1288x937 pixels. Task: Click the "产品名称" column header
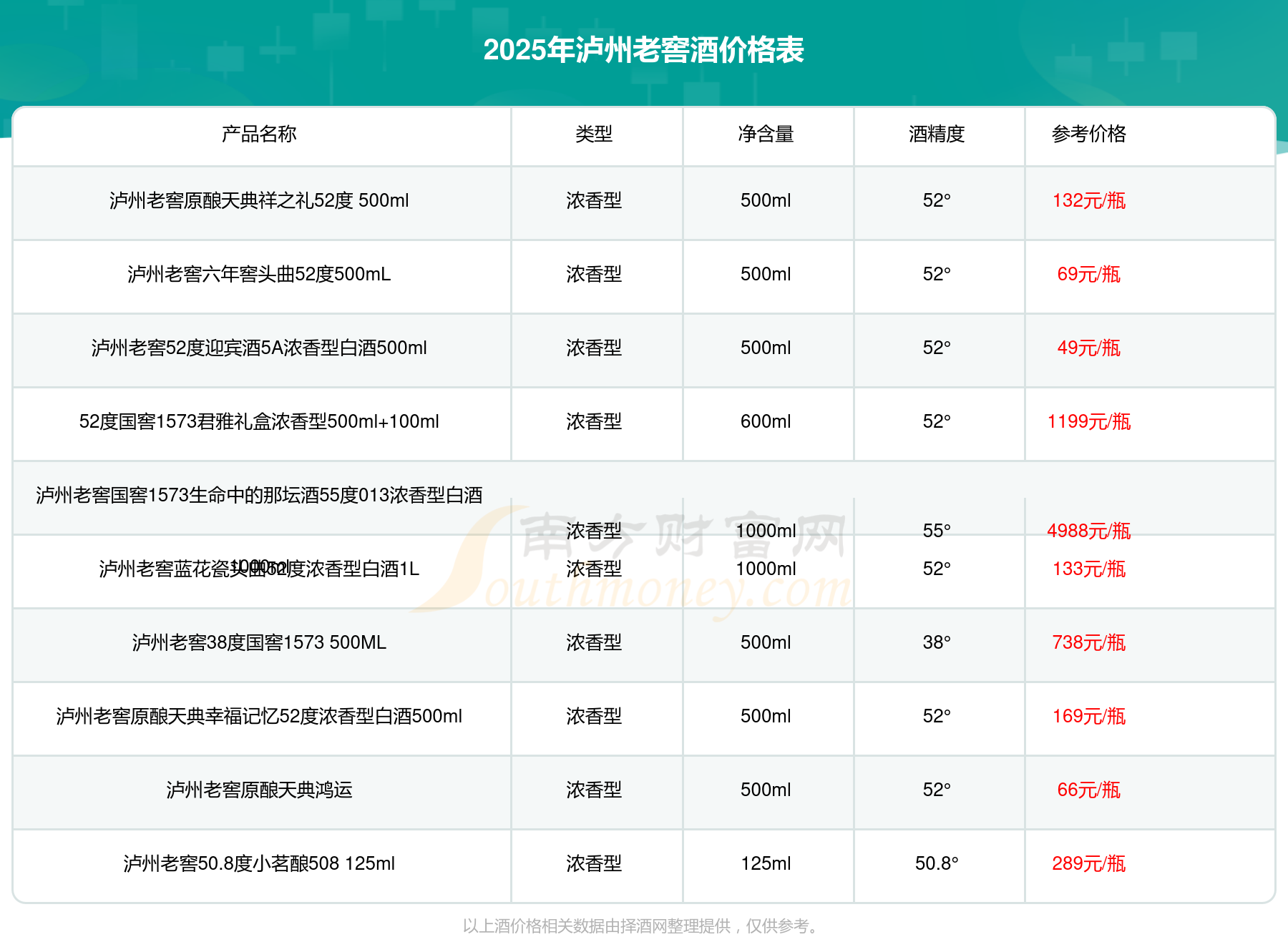pyautogui.click(x=259, y=134)
